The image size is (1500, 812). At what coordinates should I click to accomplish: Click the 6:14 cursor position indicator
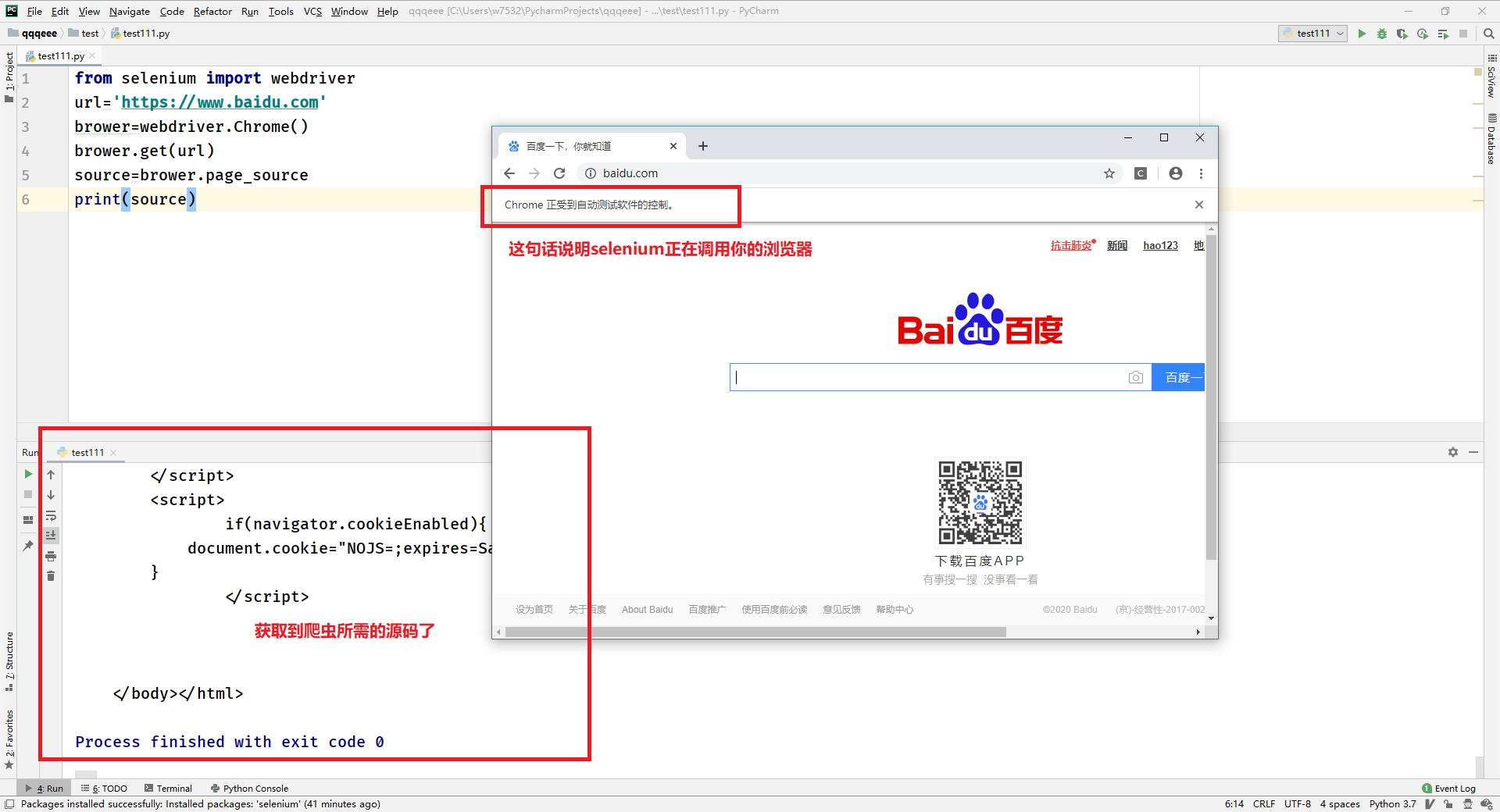pos(1234,804)
